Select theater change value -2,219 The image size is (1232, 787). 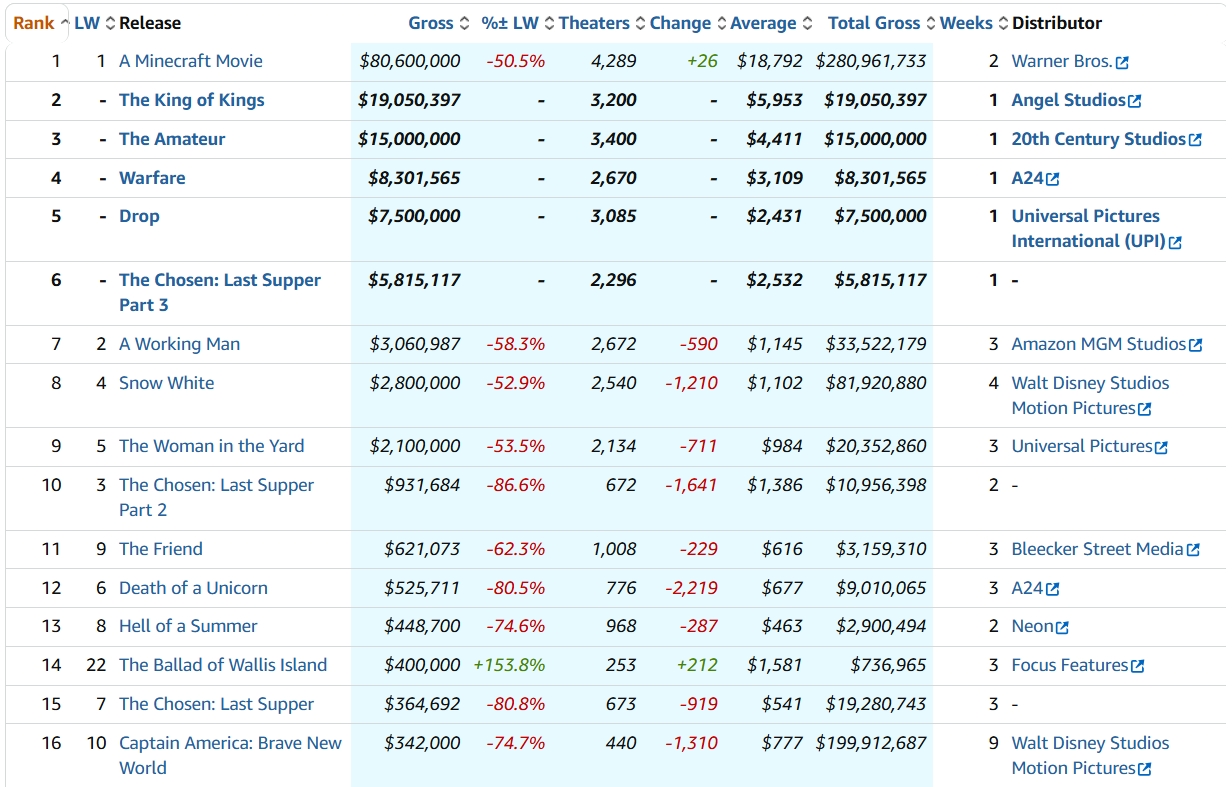coord(692,588)
